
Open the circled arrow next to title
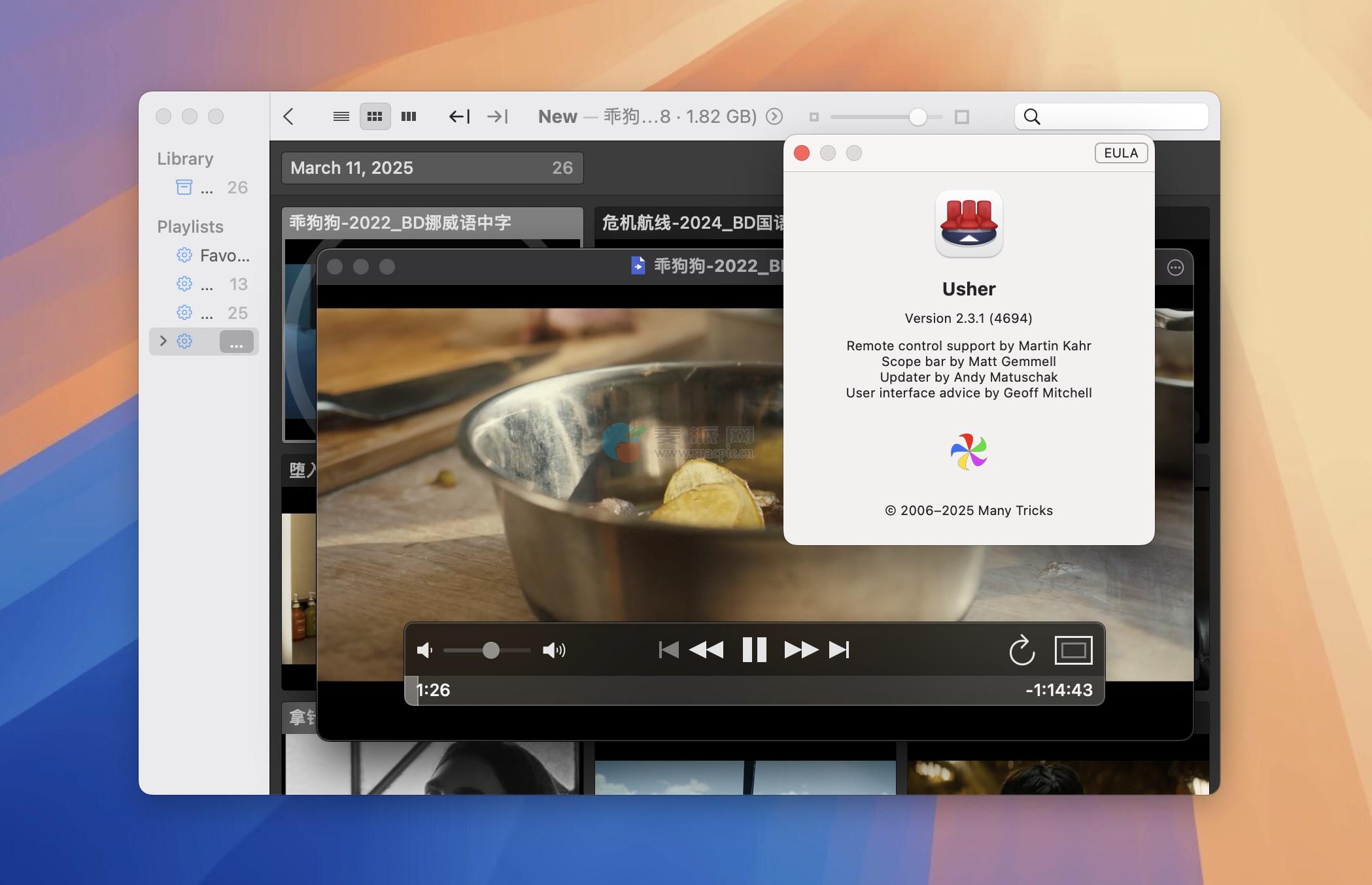(x=774, y=116)
